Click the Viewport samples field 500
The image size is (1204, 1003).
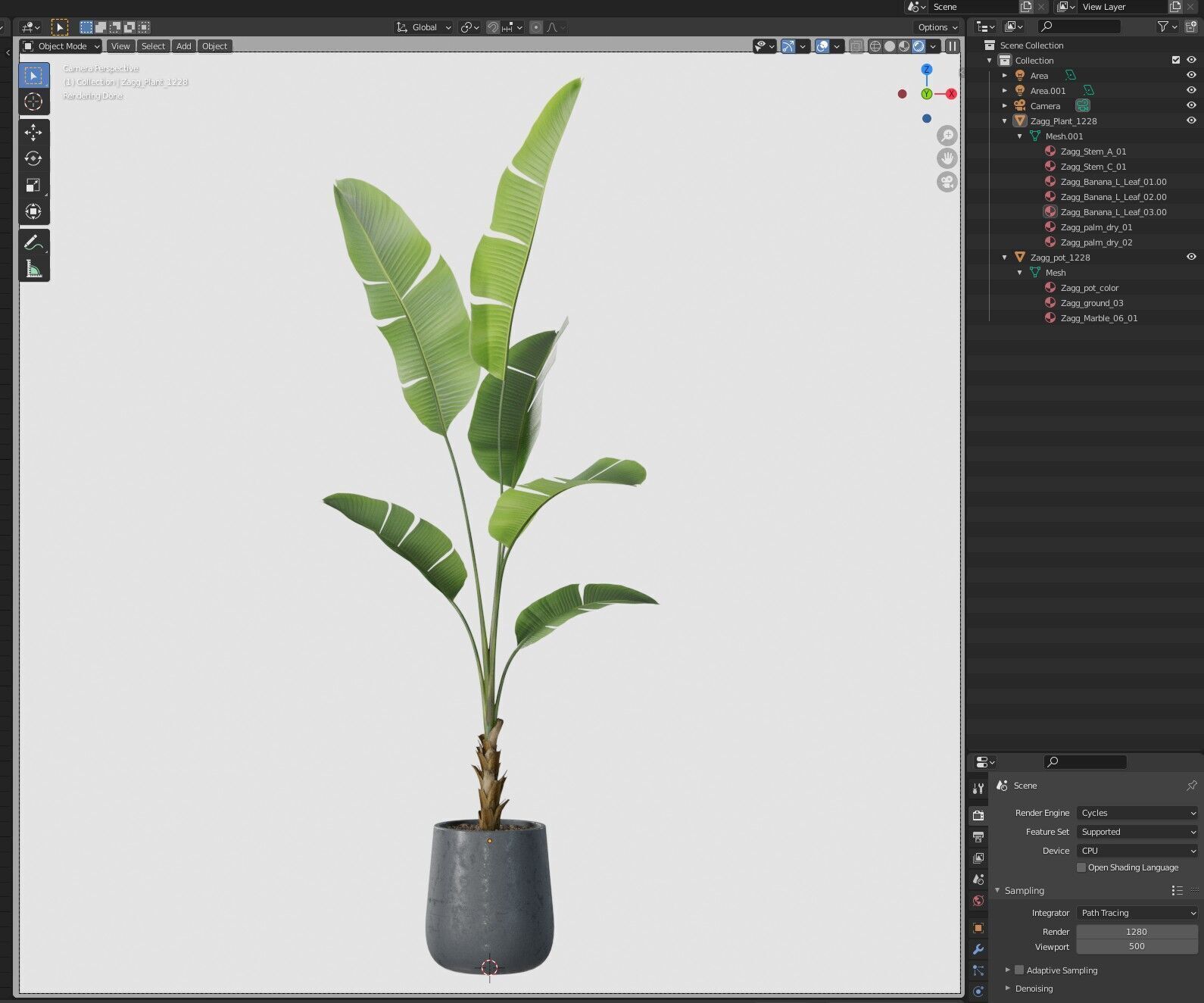click(1137, 946)
